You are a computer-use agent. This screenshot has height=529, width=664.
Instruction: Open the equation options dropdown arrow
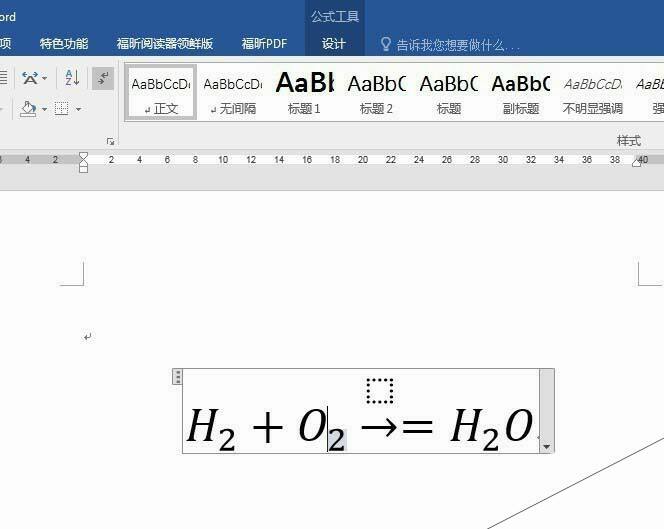tap(547, 447)
